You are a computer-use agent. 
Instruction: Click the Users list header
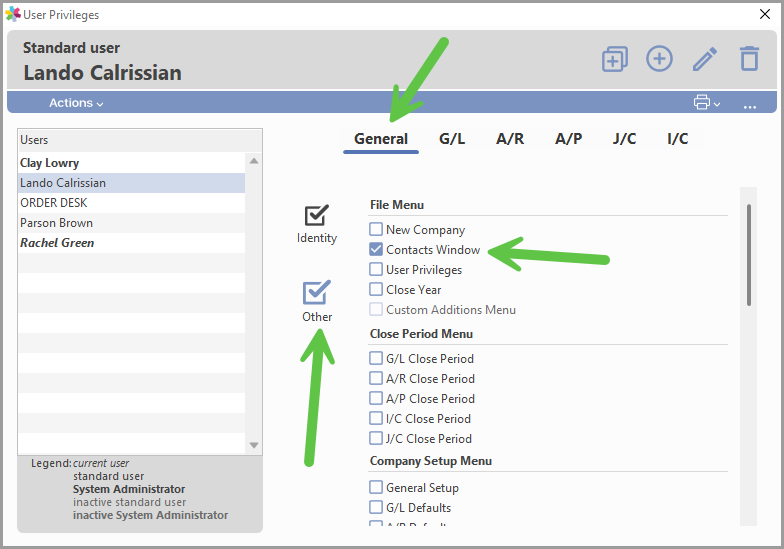pos(140,140)
